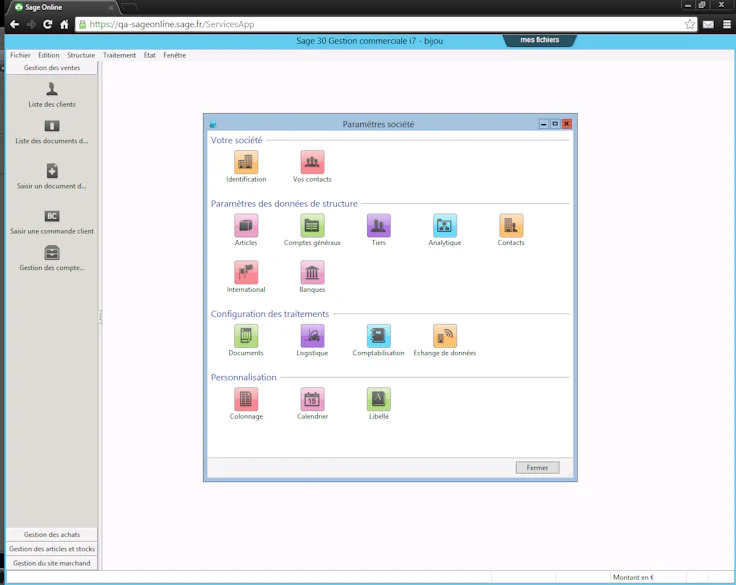Image resolution: width=736 pixels, height=585 pixels.
Task: Click the Fermer button
Action: pos(537,468)
